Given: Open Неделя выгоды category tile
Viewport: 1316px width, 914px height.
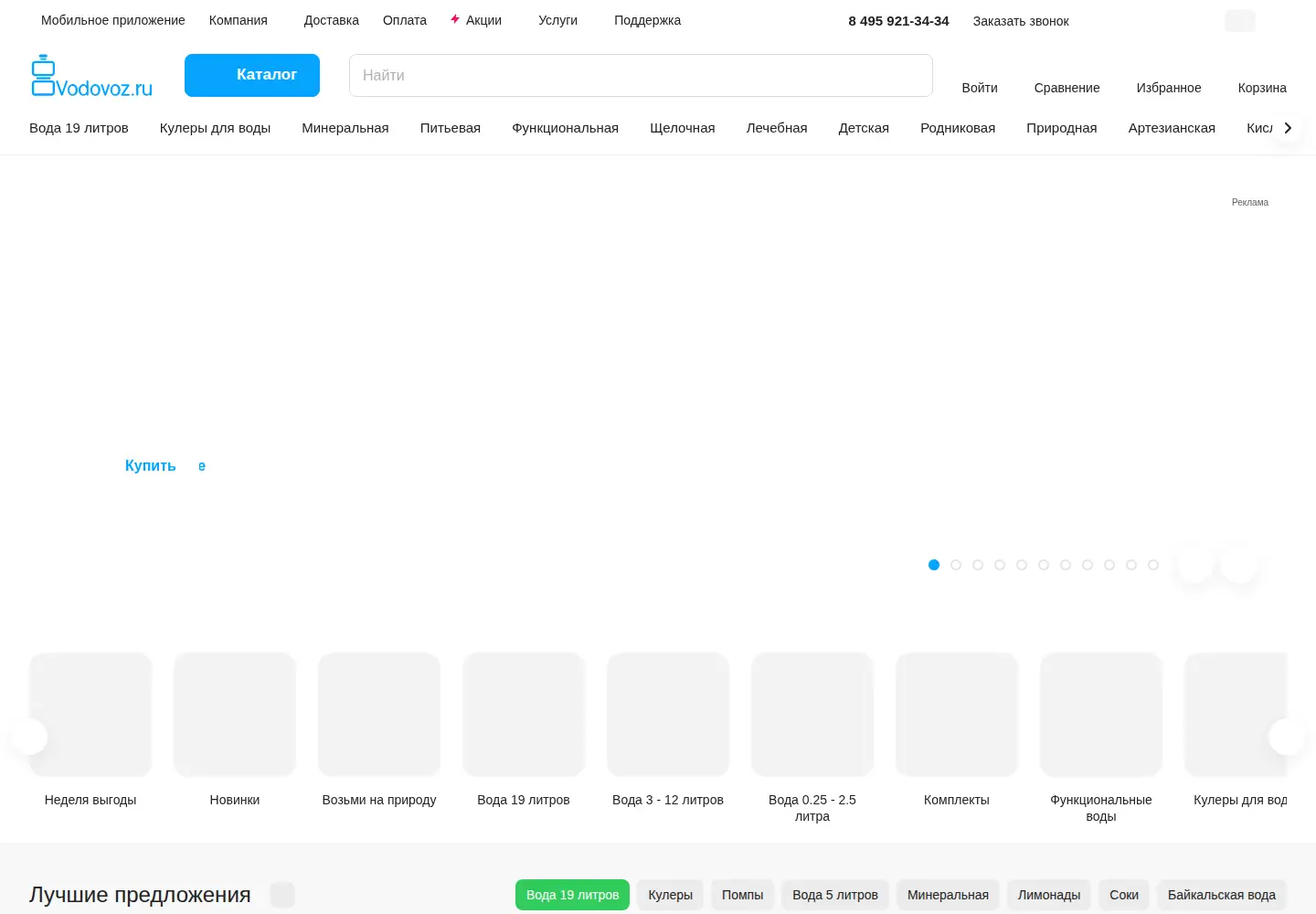Looking at the screenshot, I should [90, 729].
